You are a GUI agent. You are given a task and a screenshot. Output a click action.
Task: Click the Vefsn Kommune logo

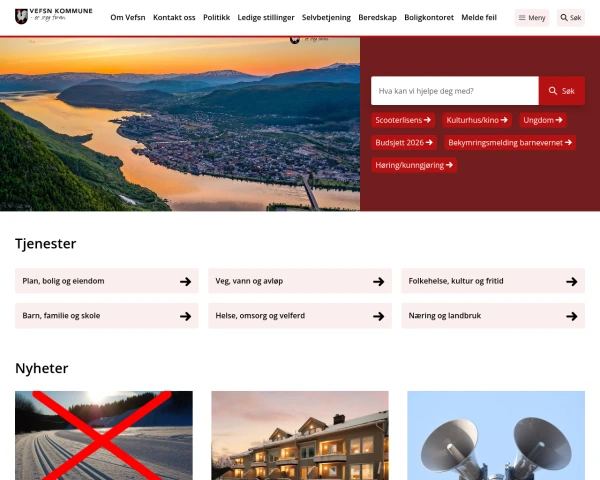pos(54,16)
